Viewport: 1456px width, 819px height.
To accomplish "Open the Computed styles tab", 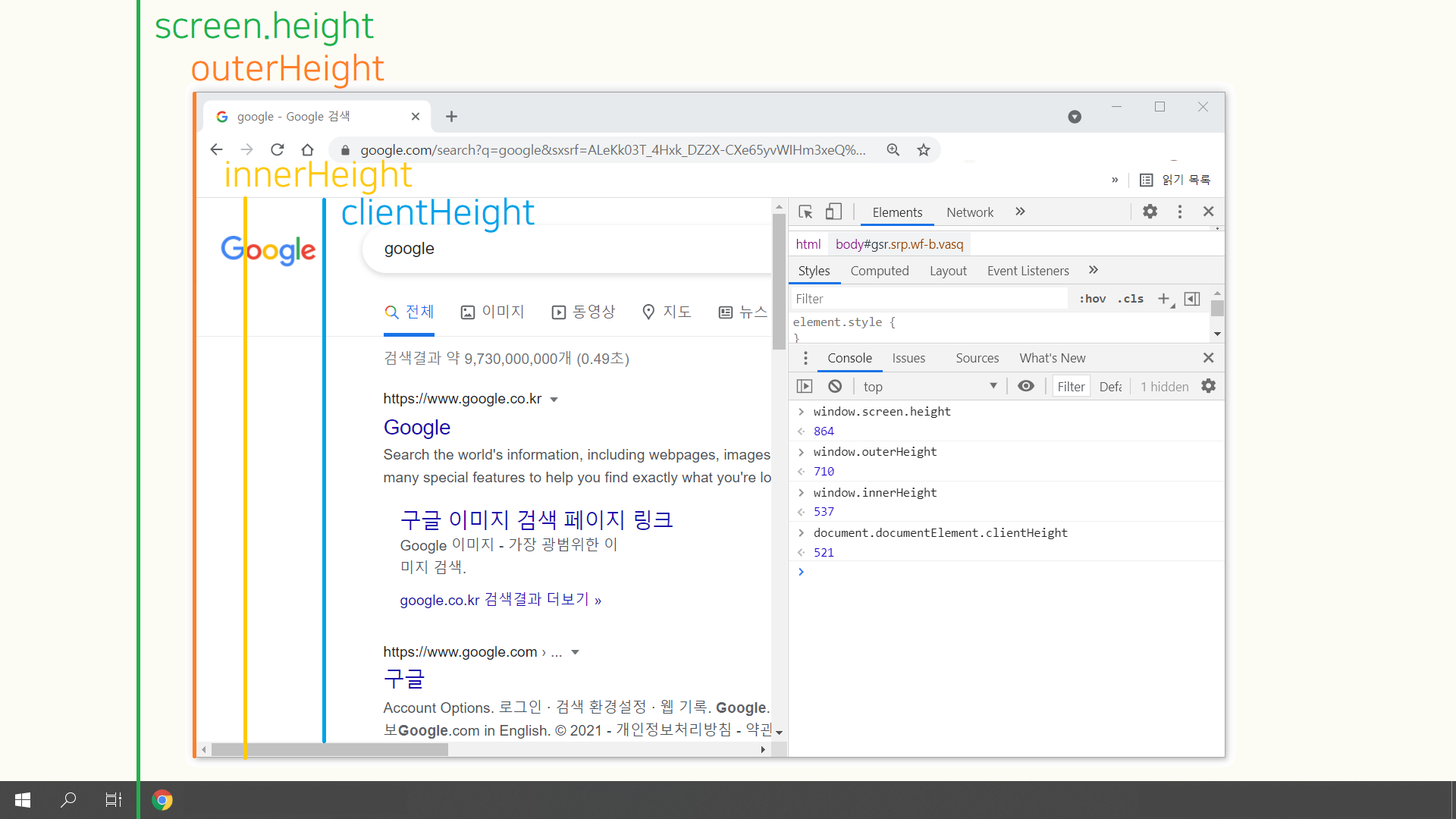I will point(879,271).
